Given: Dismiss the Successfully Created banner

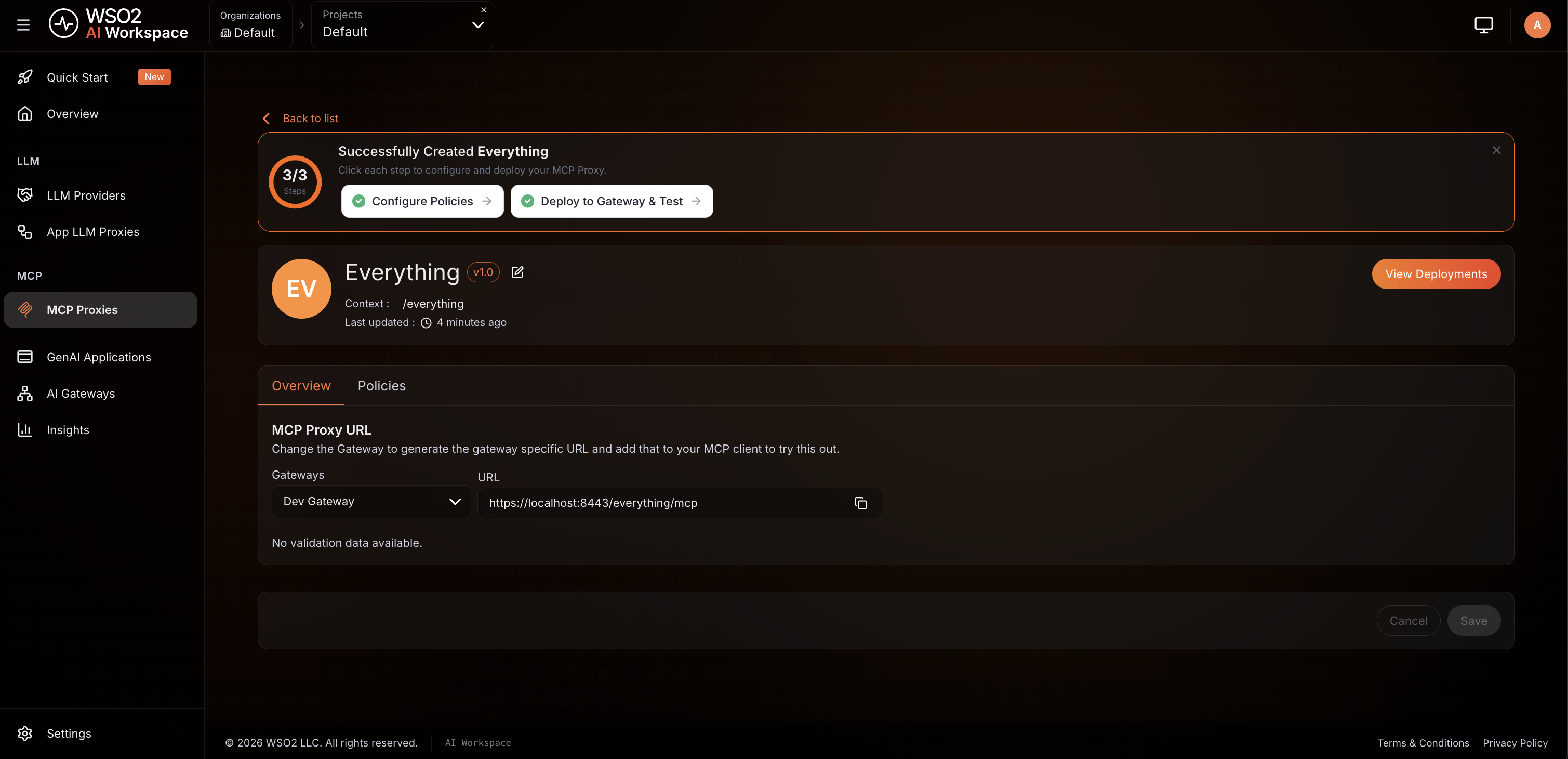Looking at the screenshot, I should (x=1496, y=150).
